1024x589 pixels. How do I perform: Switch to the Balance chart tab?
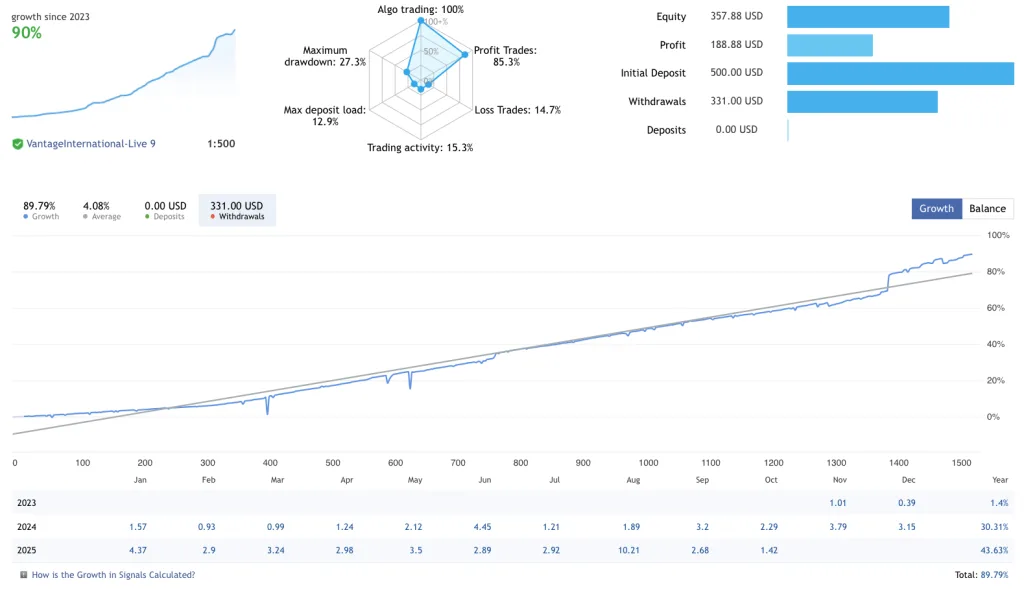pos(987,208)
